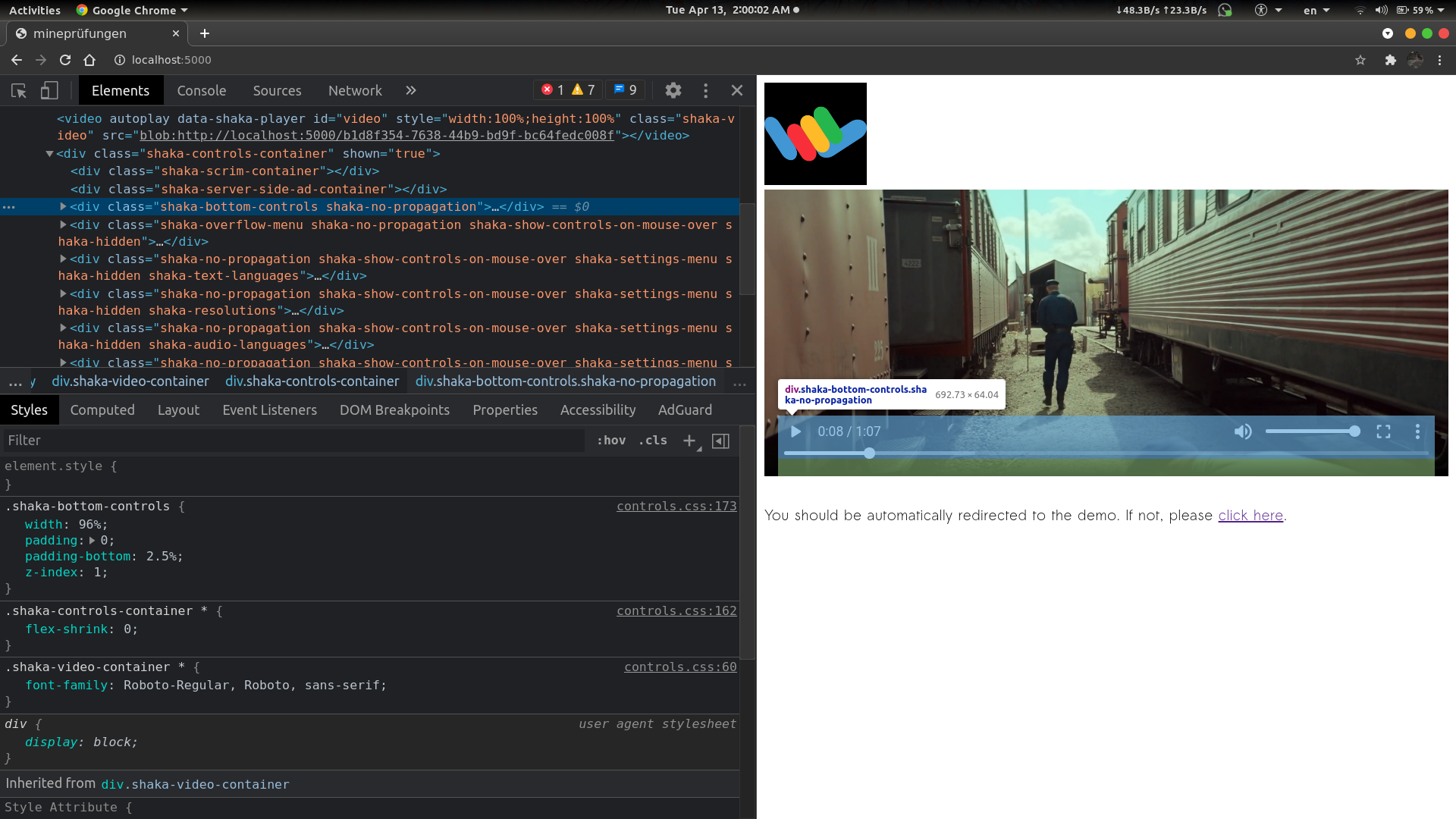
Task: Toggle the device emulation toolbar
Action: (49, 90)
